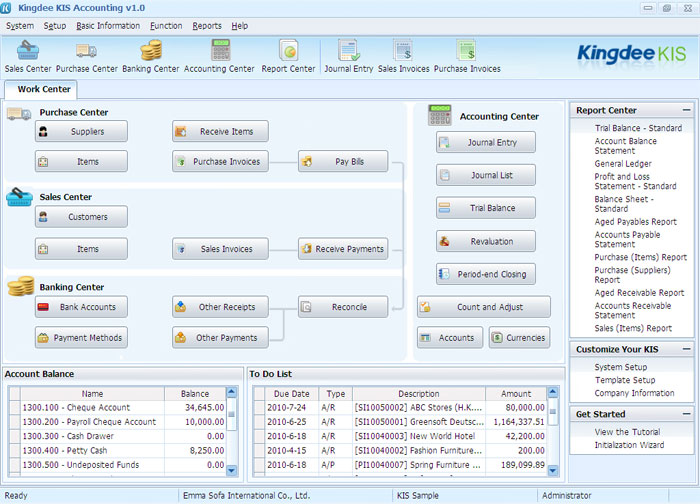Open Balance Sheet - Standard link
700x504 pixels.
(x=624, y=204)
